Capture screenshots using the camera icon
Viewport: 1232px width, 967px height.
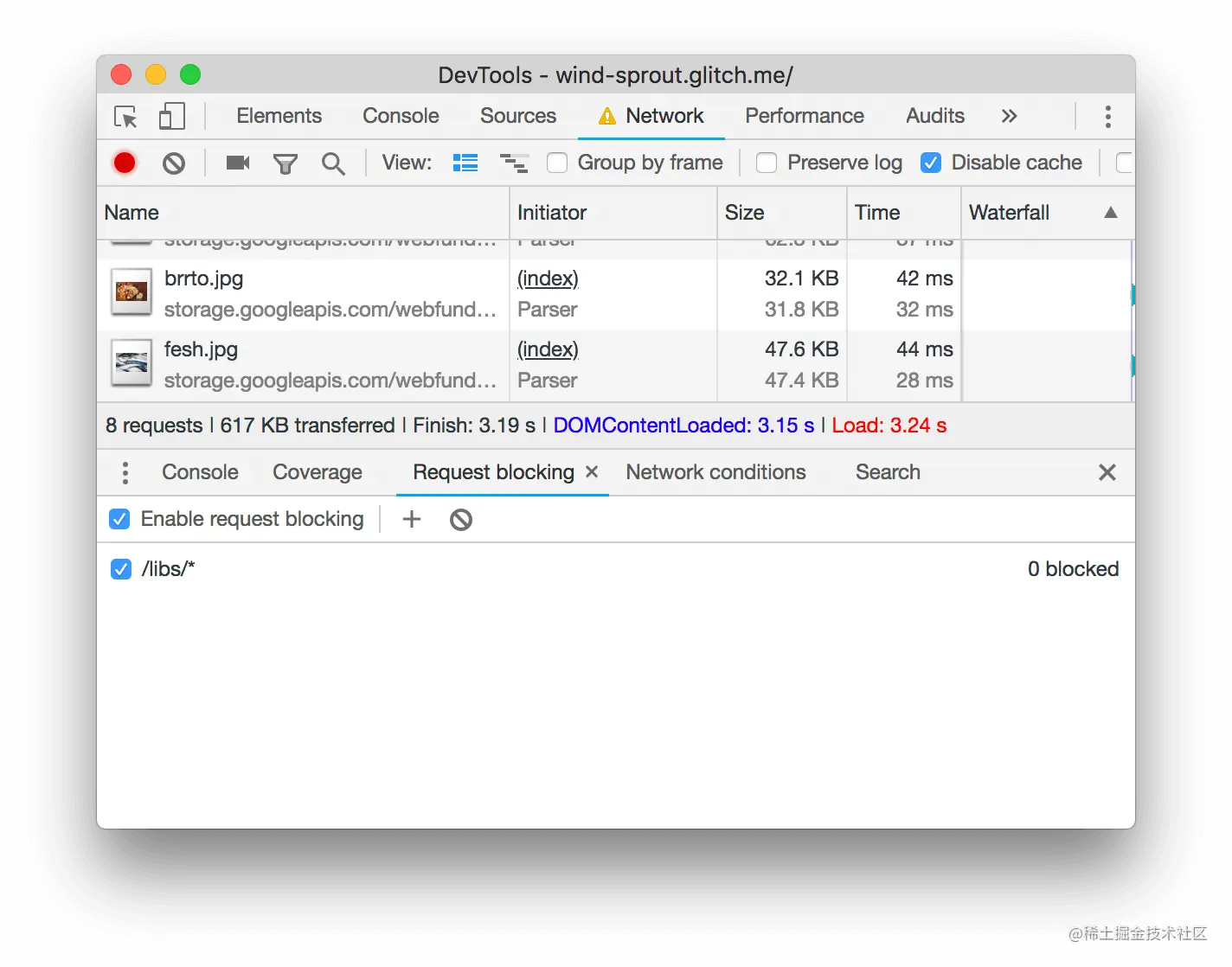click(x=238, y=163)
